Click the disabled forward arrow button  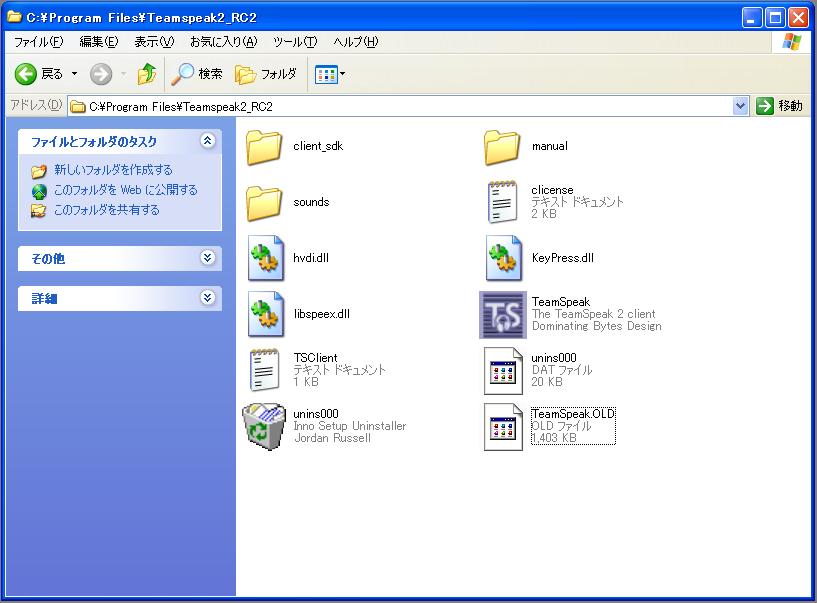click(101, 74)
